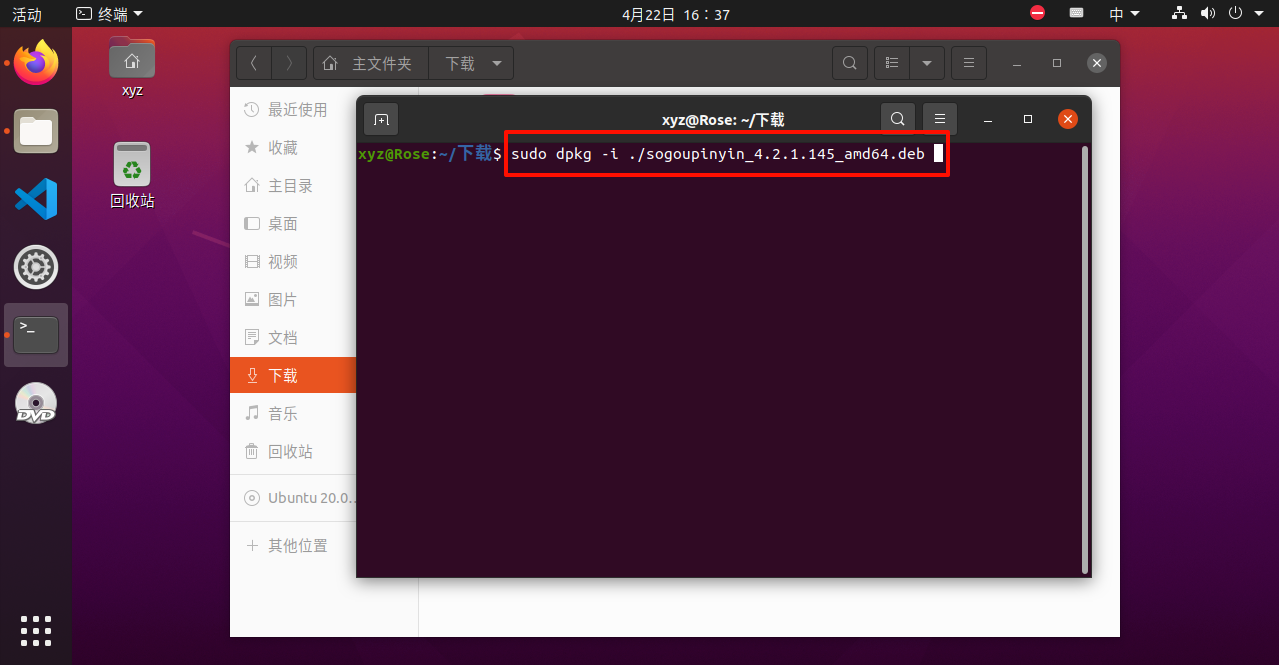The width and height of the screenshot is (1279, 665).
Task: Open xyz home folder on desktop
Action: (132, 67)
